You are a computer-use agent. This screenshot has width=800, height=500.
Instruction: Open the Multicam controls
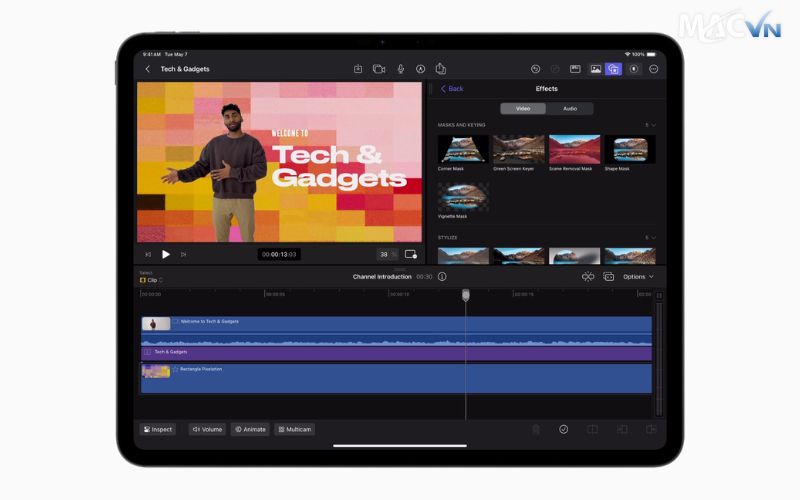pyautogui.click(x=295, y=429)
